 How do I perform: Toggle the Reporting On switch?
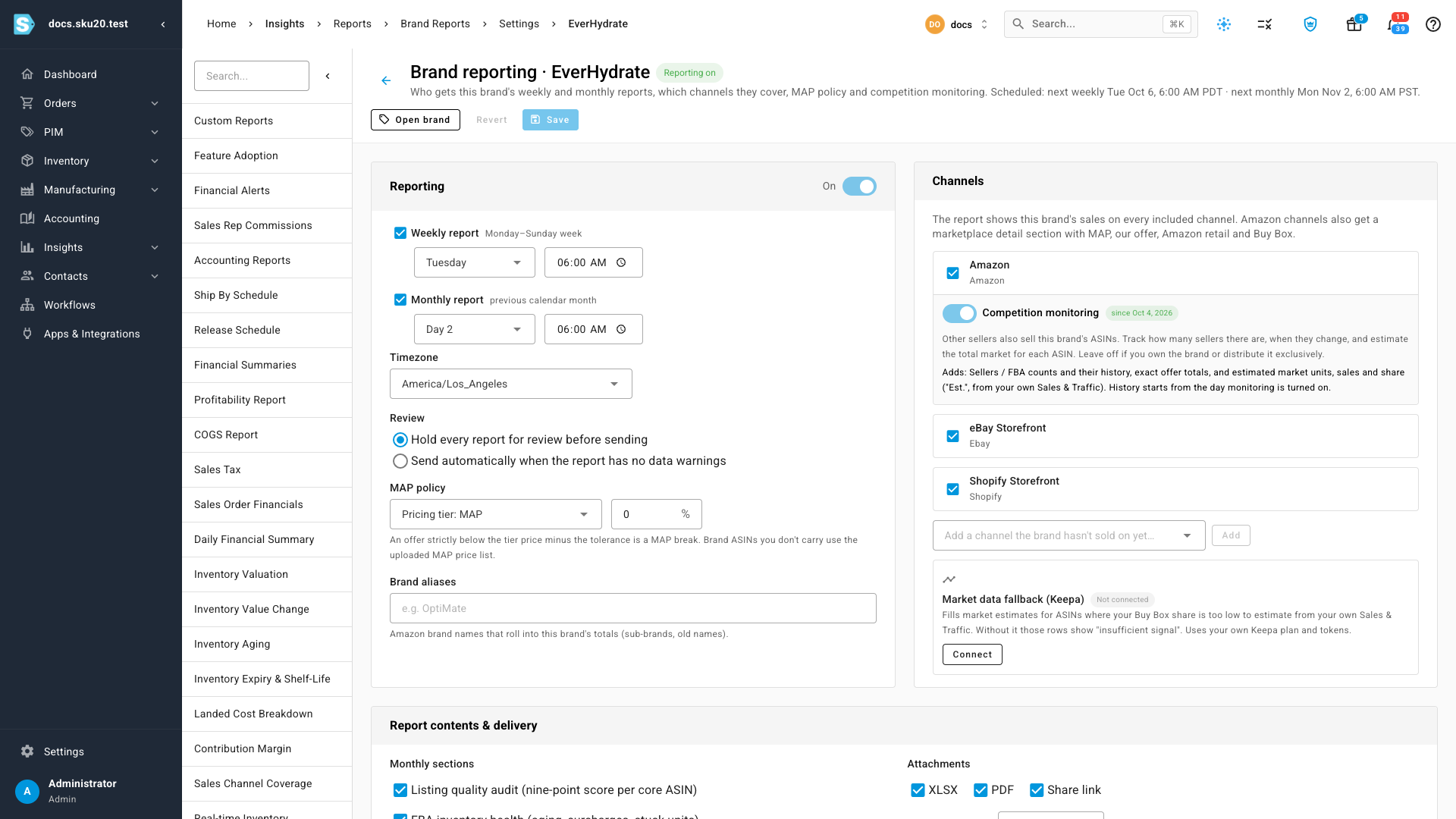click(859, 187)
